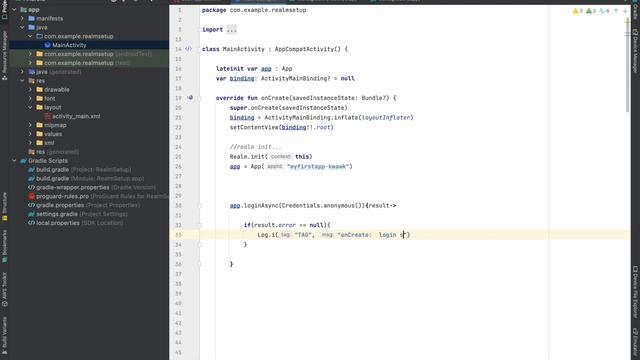This screenshot has height=360, width=640.
Task: Collapse the app module node
Action: tap(15, 9)
